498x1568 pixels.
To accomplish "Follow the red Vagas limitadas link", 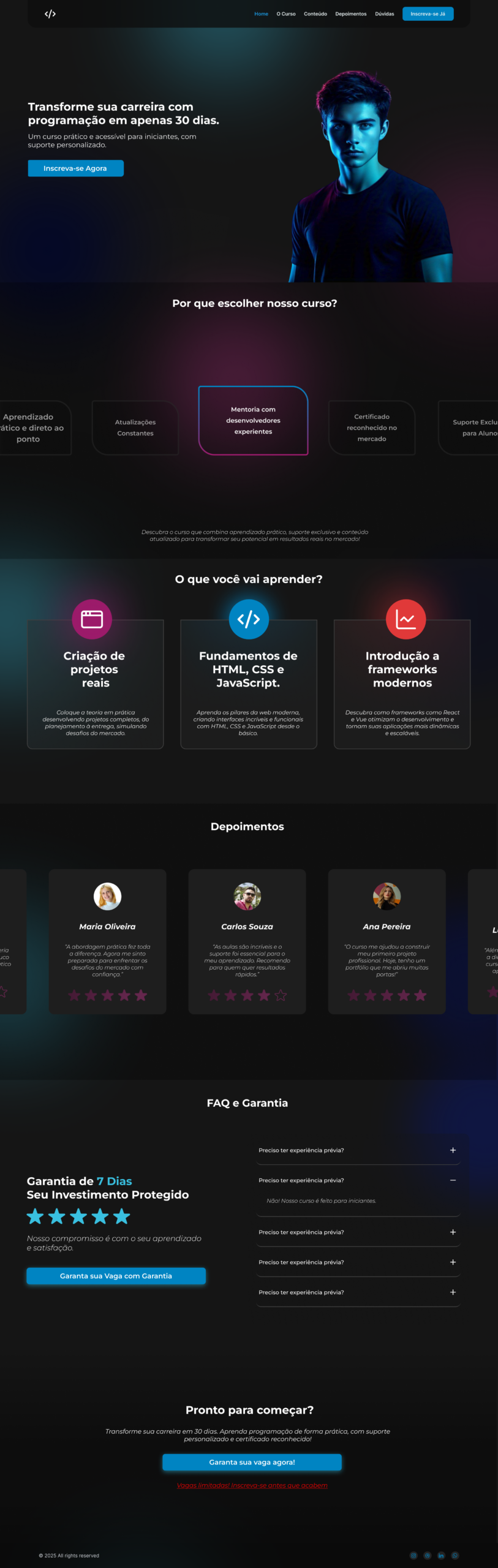I will pyautogui.click(x=252, y=1485).
